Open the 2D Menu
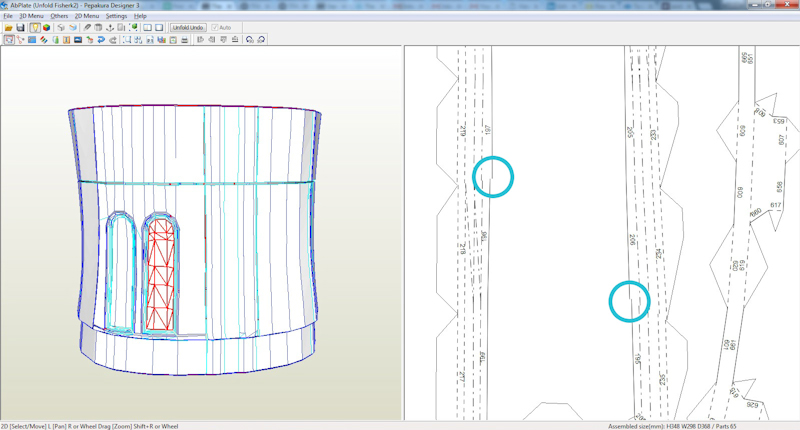Viewport: 800px width, 430px height. [87, 16]
